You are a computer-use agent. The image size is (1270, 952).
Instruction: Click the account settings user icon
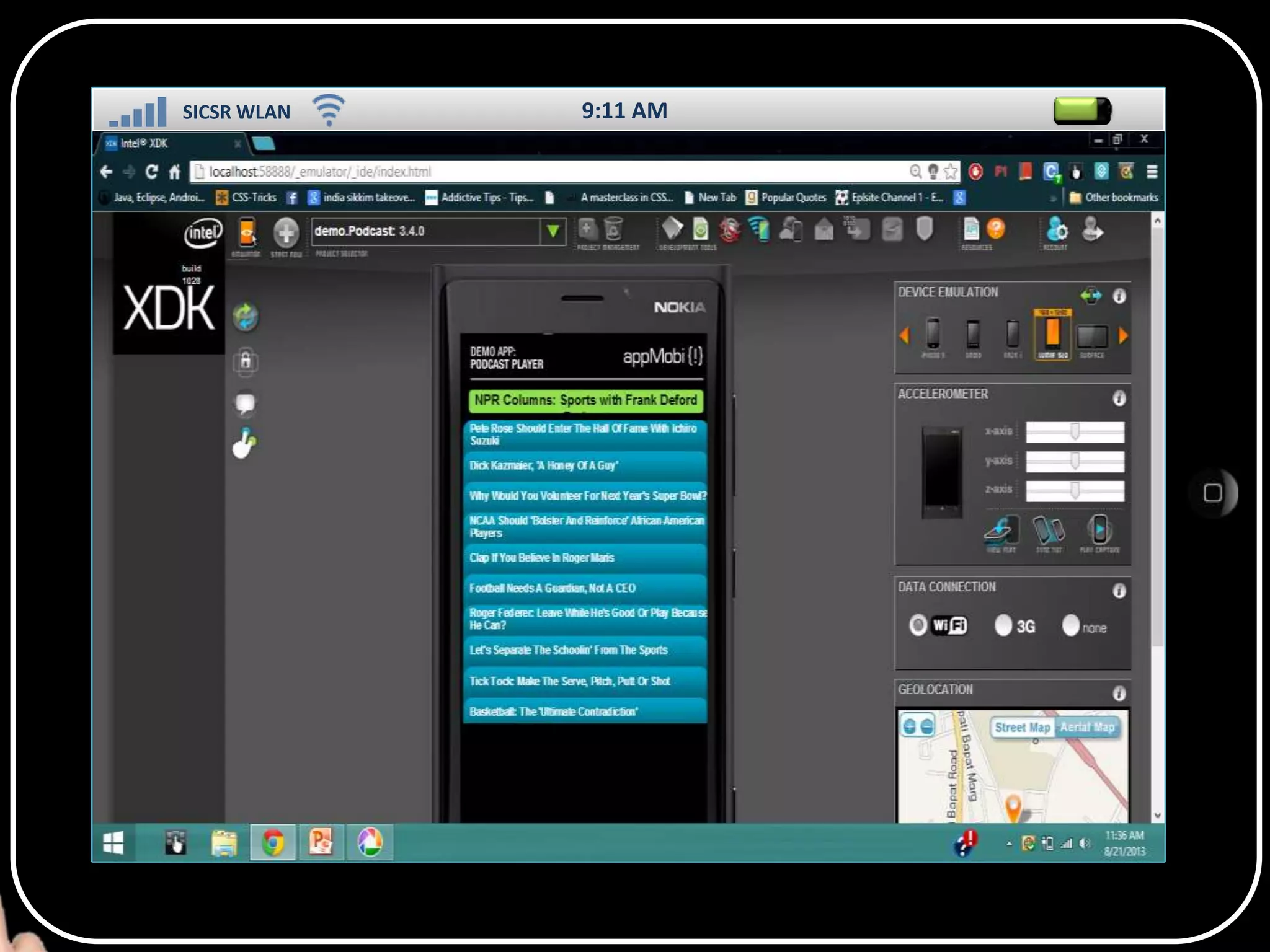(1056, 230)
